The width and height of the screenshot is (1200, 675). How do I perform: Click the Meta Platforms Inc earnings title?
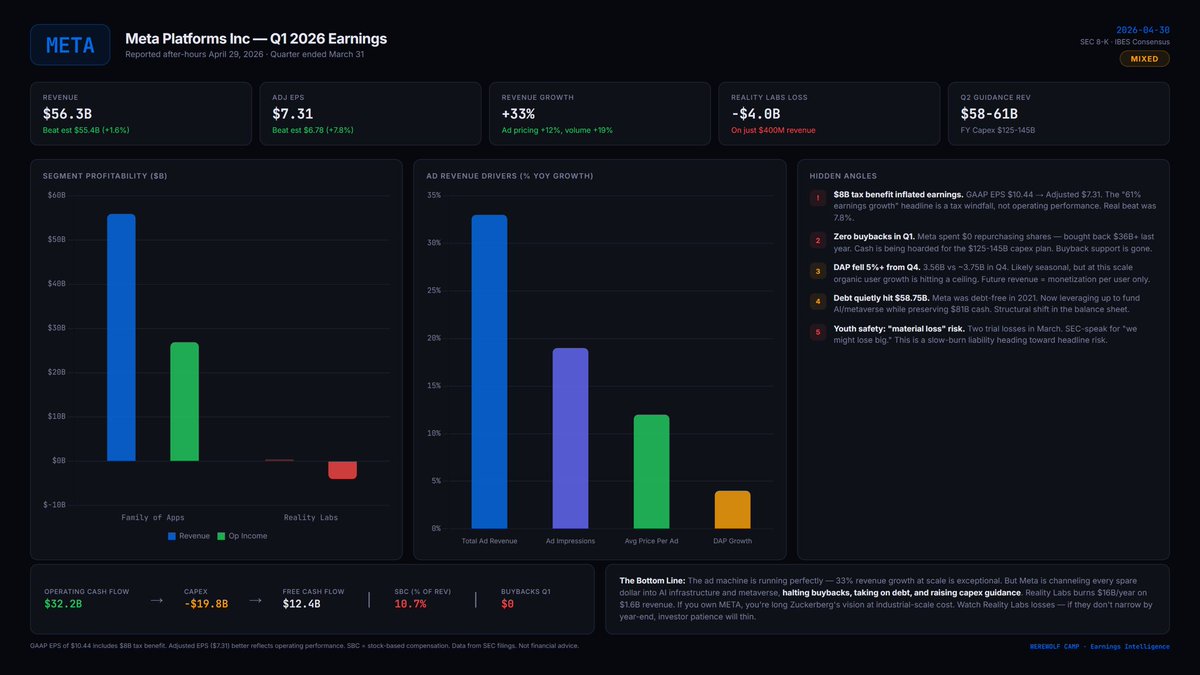click(256, 39)
